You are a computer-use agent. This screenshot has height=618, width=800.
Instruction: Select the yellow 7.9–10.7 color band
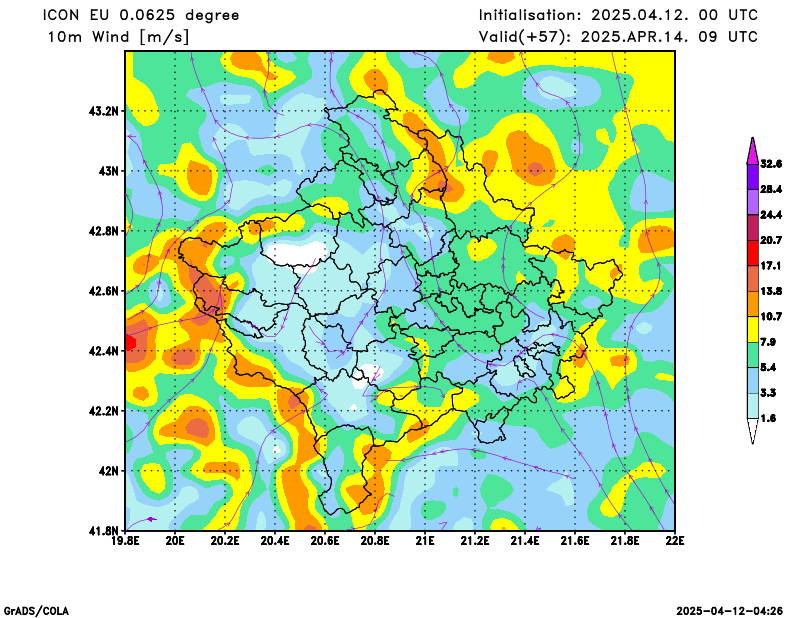753,330
